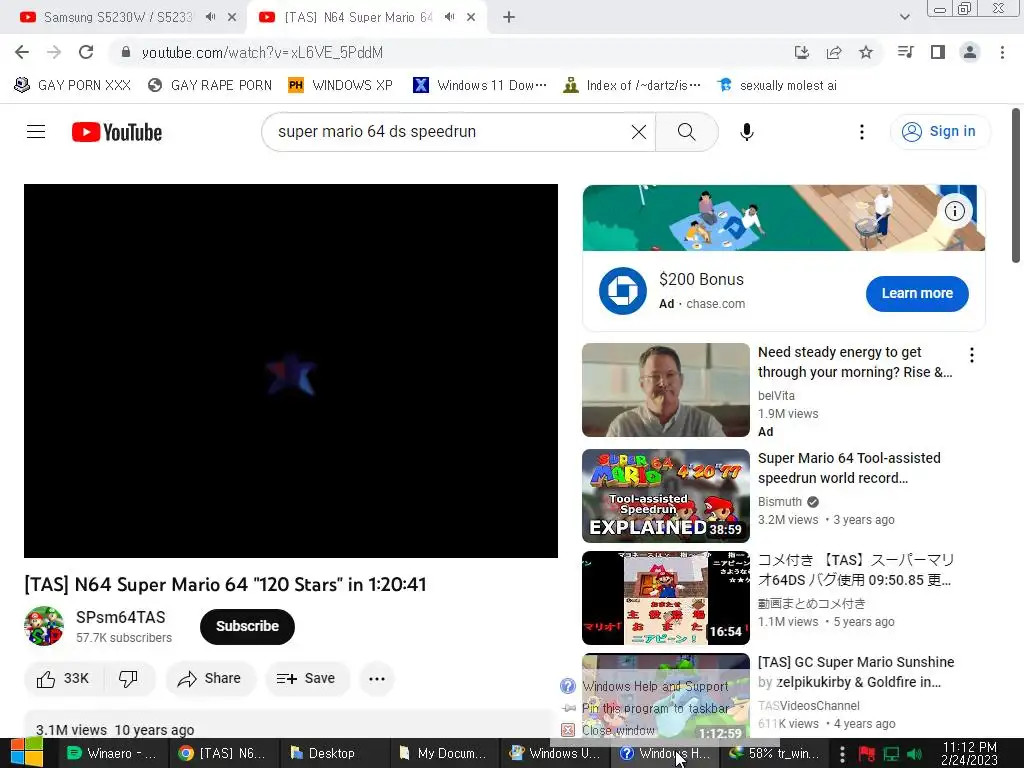Open the Windows 11 Dow… bookmark
1024x768 pixels.
(480, 86)
